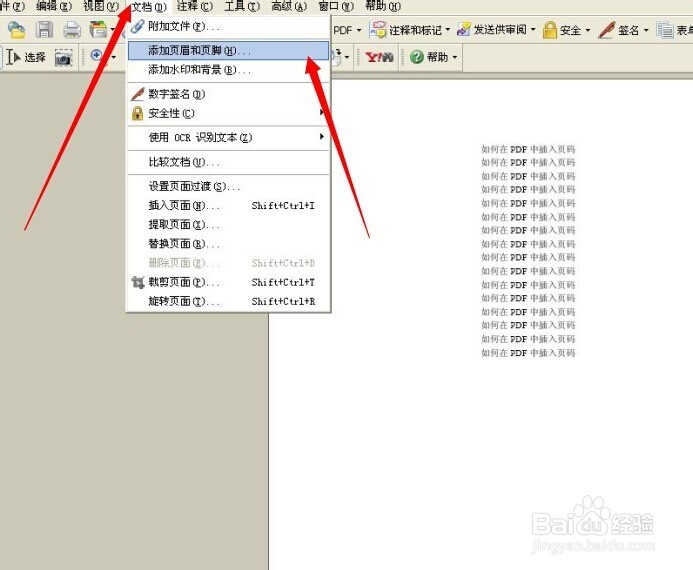The image size is (693, 570).
Task: Click the 文档(D) menu title
Action: 149,7
